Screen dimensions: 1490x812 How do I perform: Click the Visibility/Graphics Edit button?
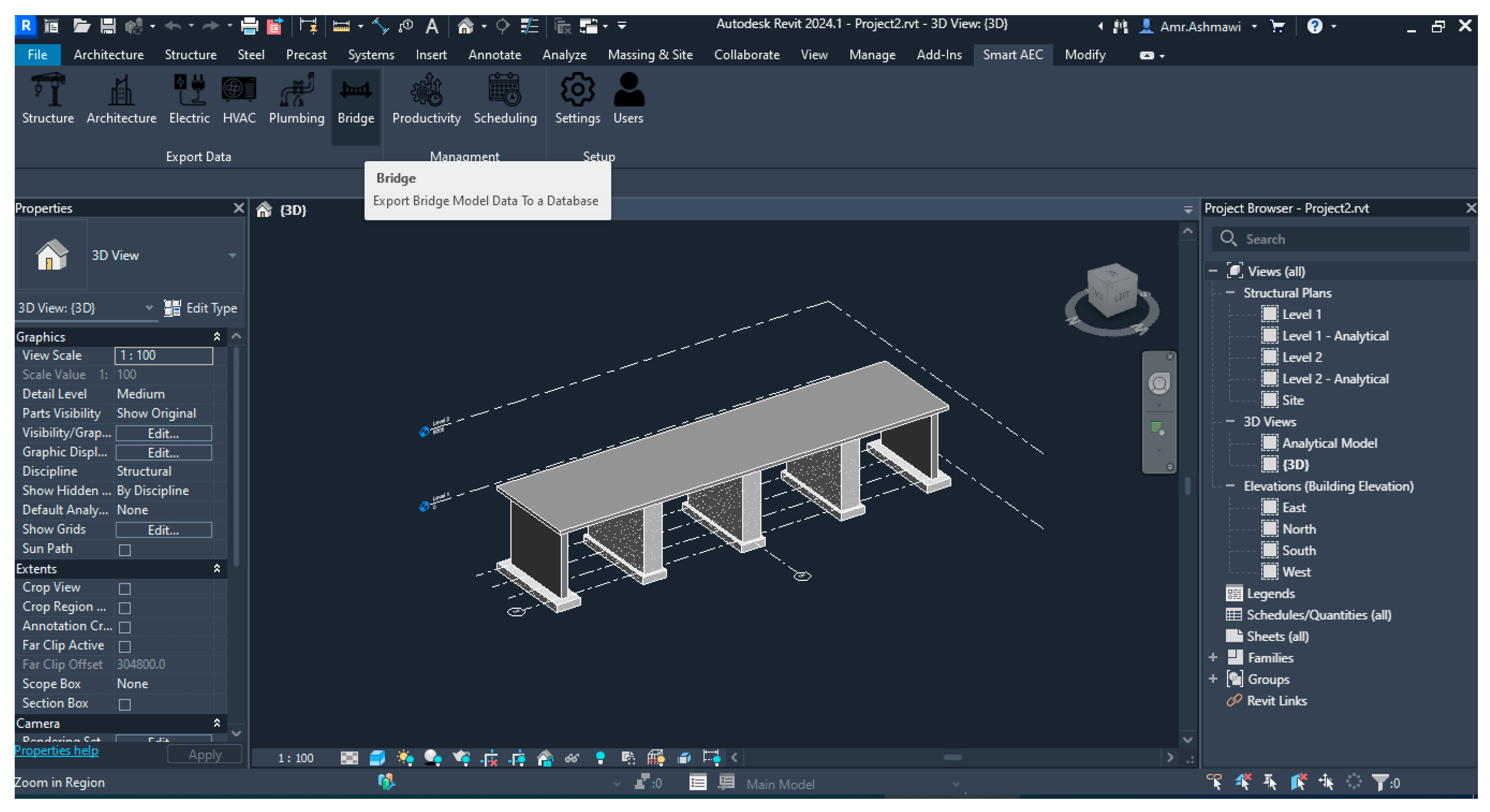[x=163, y=433]
